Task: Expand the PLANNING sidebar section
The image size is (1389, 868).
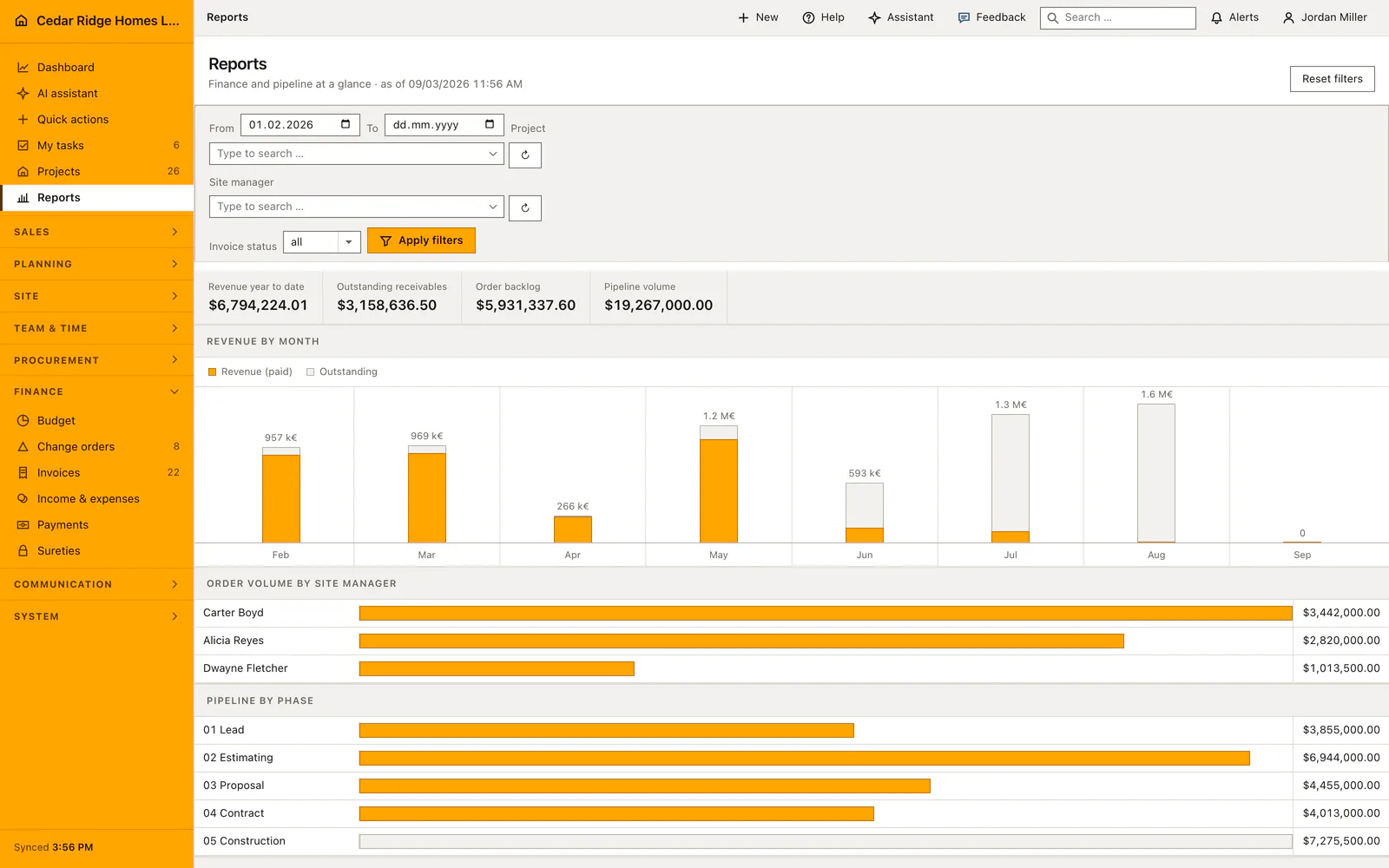Action: (96, 264)
